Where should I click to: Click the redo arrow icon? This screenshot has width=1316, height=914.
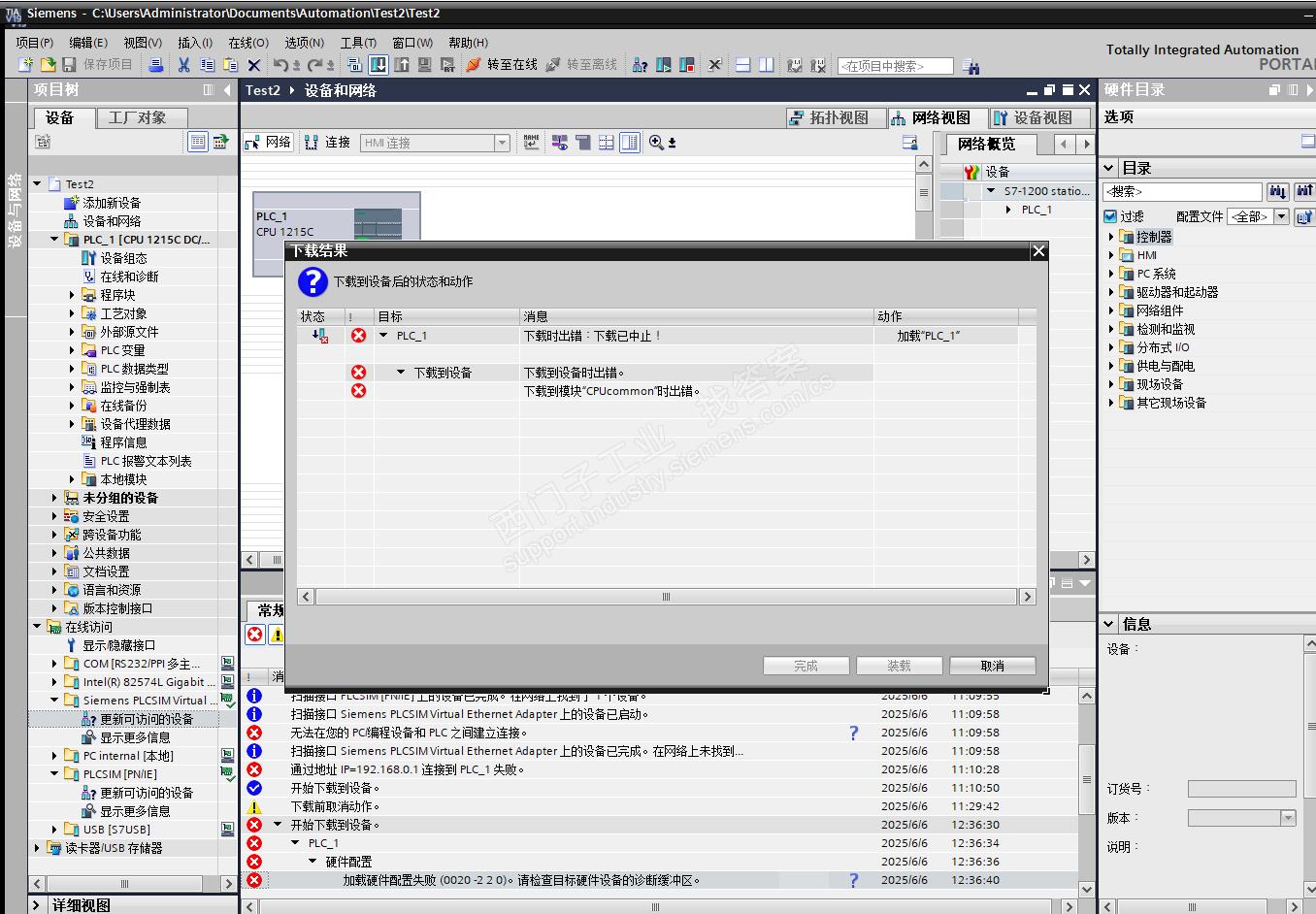(x=316, y=65)
